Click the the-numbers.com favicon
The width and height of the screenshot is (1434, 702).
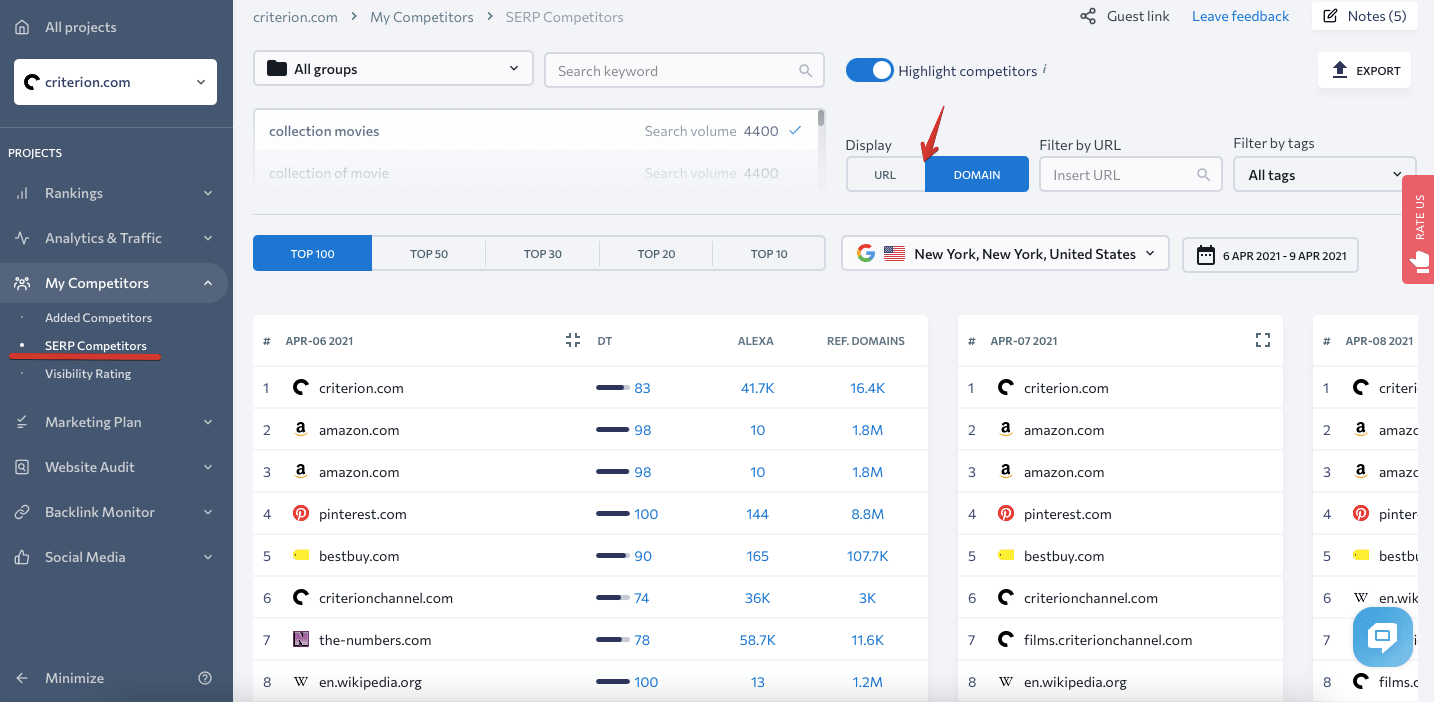(x=301, y=640)
